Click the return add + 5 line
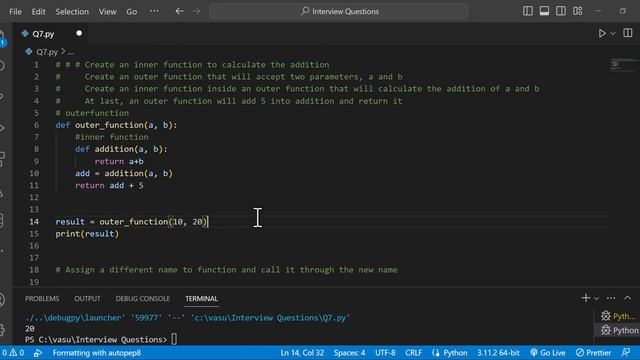This screenshot has height=360, width=640. [109, 185]
